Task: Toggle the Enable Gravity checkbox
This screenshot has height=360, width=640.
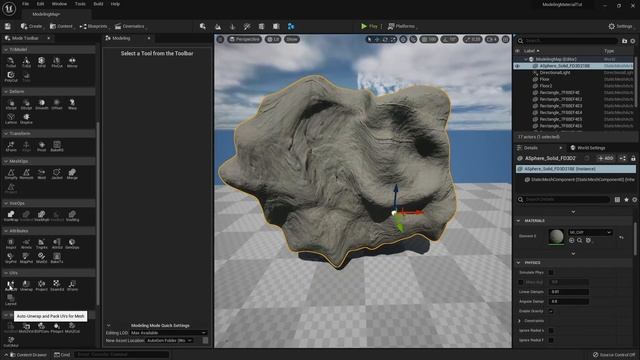Action: 551,311
